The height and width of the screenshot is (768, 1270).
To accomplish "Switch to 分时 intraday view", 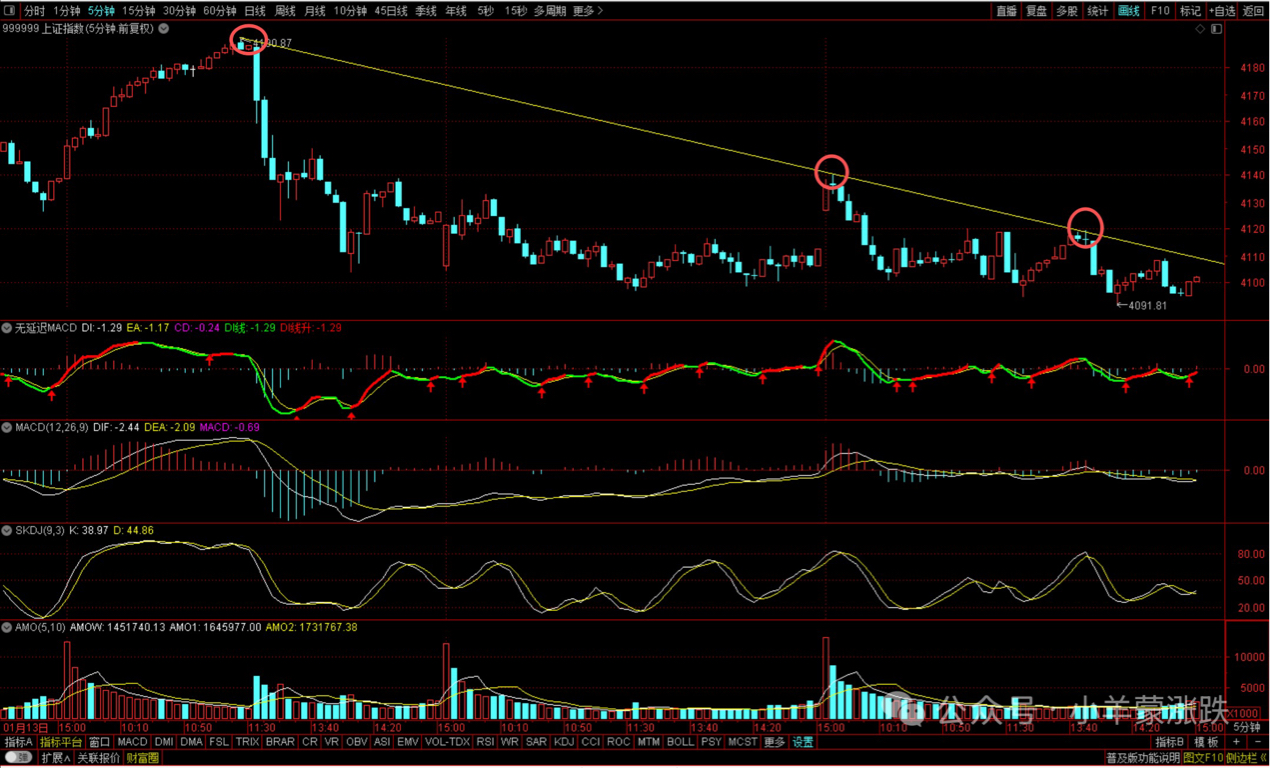I will [x=34, y=11].
